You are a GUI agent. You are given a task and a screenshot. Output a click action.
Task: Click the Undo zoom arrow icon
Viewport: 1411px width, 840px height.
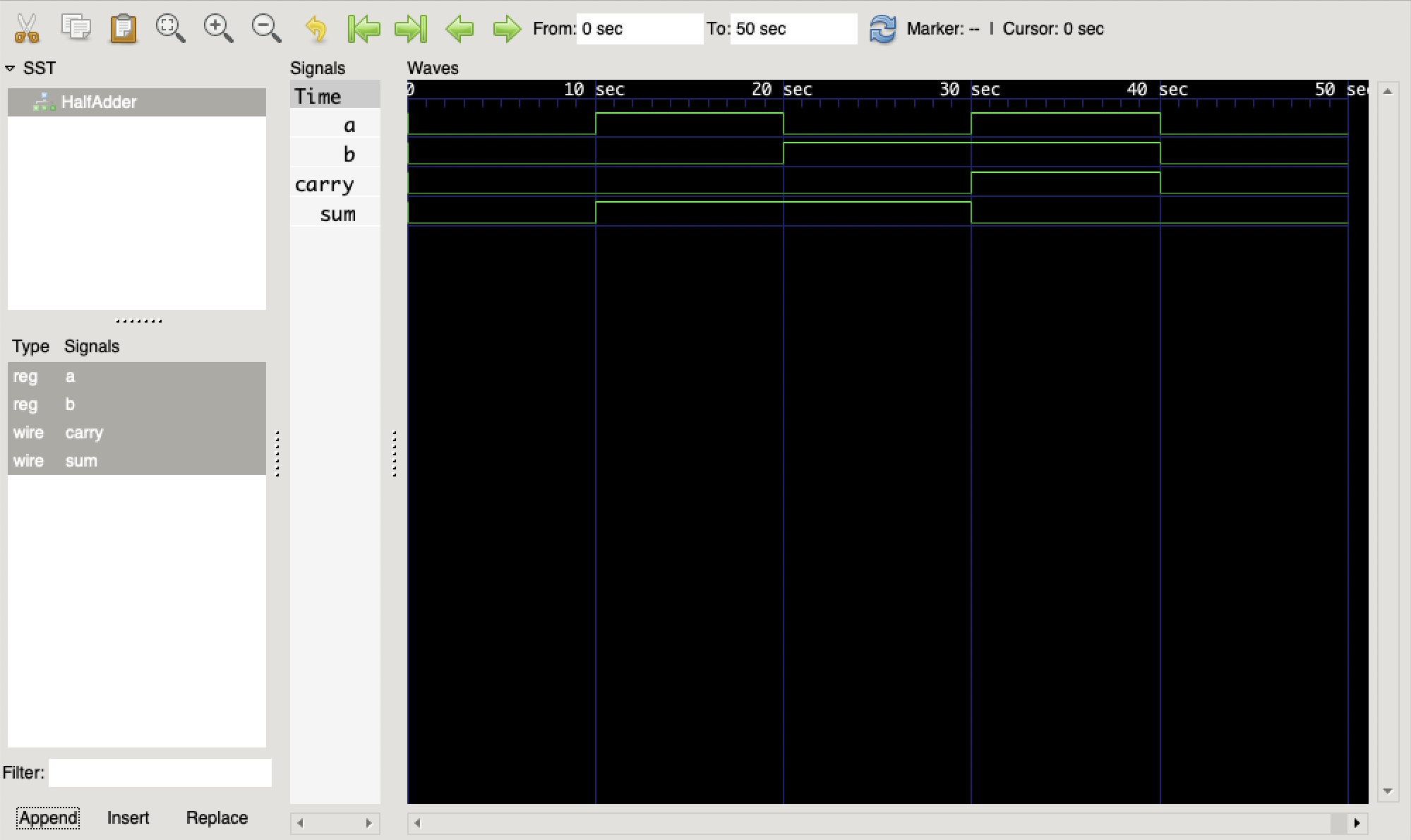(316, 29)
